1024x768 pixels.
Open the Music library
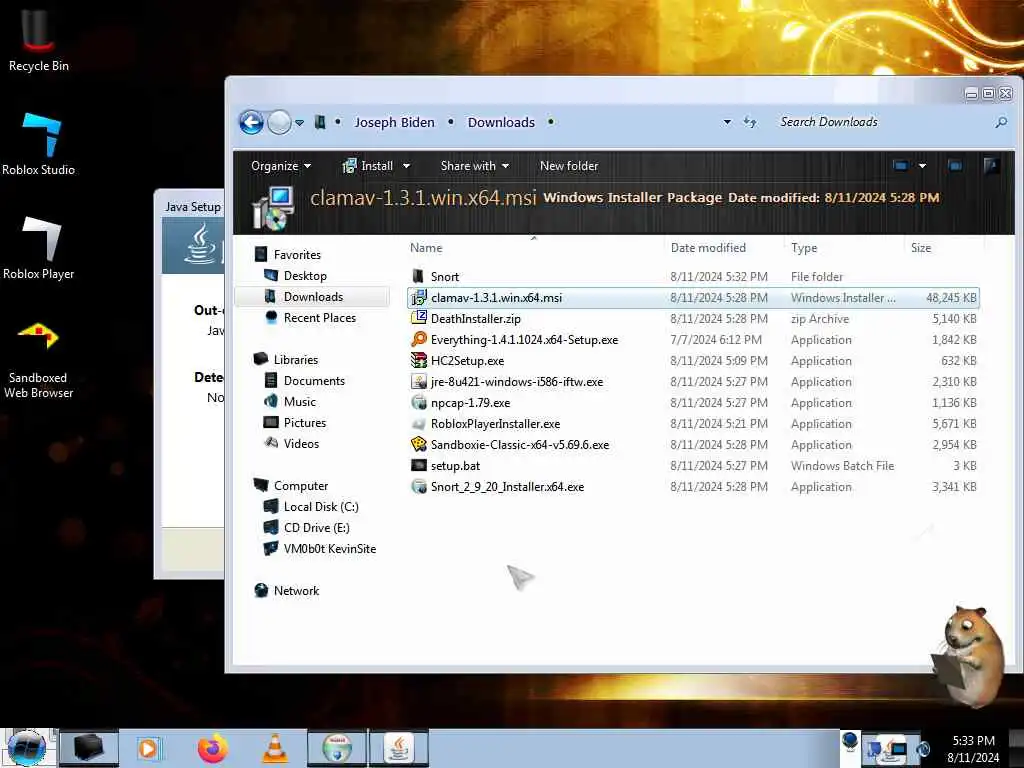pyautogui.click(x=300, y=402)
